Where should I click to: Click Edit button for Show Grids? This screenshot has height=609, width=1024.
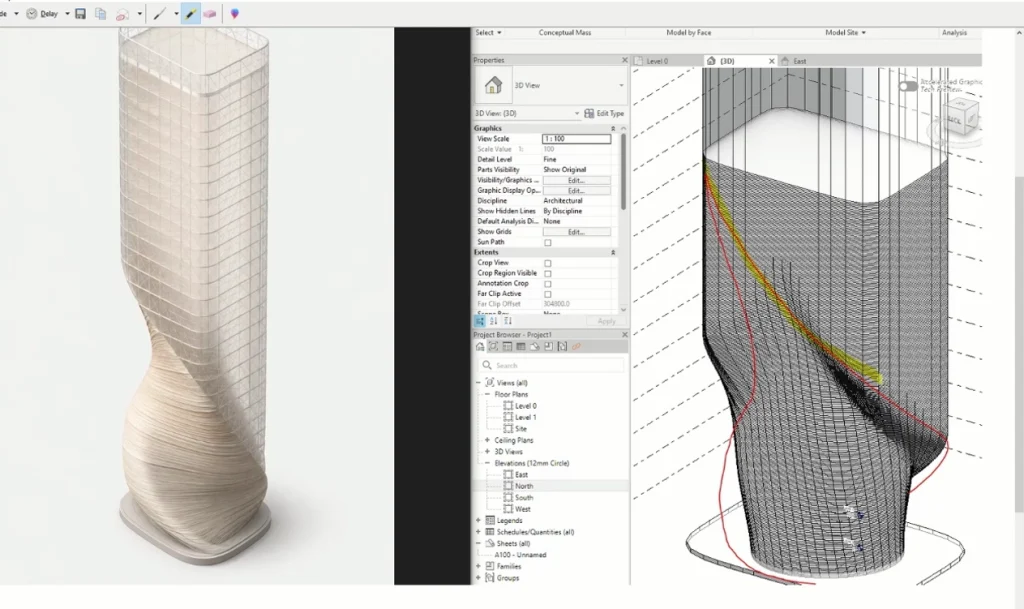[x=577, y=232]
